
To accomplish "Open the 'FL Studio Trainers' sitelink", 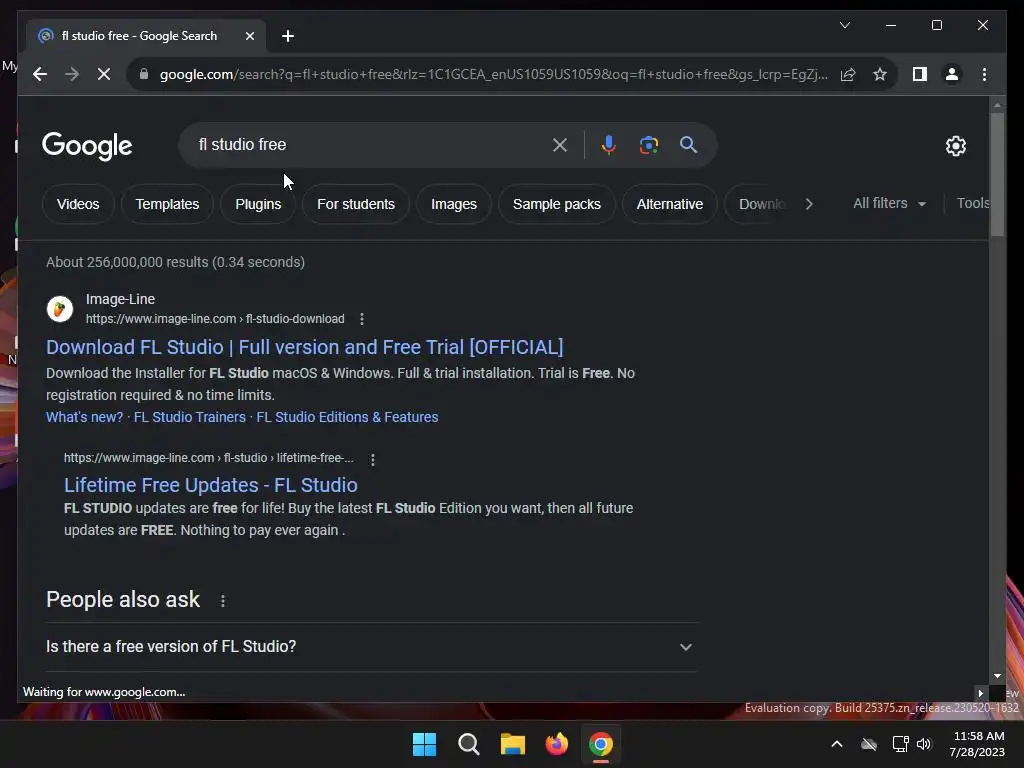I will [x=189, y=417].
